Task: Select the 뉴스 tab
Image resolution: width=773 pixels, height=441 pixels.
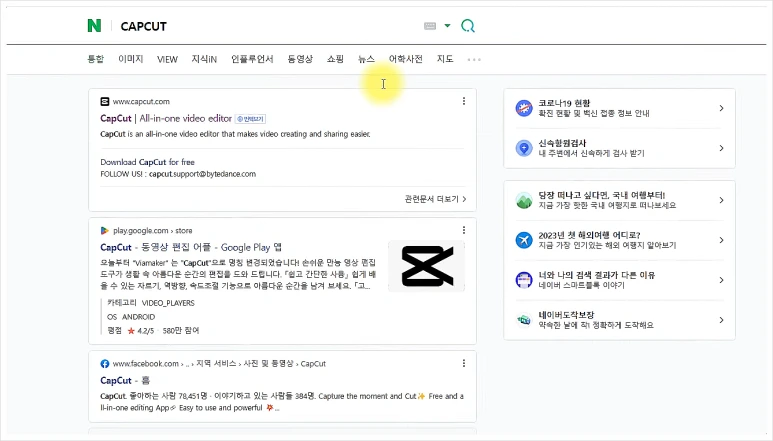Action: [x=366, y=59]
